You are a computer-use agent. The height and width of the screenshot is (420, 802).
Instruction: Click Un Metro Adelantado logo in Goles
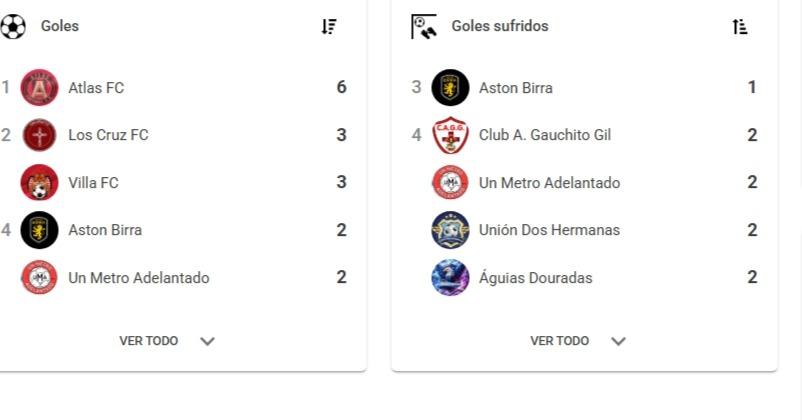point(40,278)
